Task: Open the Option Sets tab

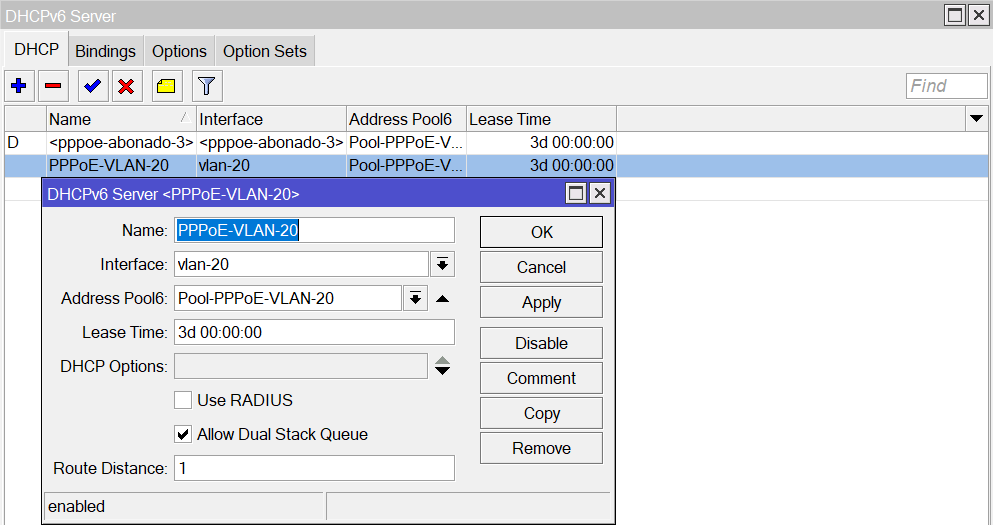Action: 265,51
